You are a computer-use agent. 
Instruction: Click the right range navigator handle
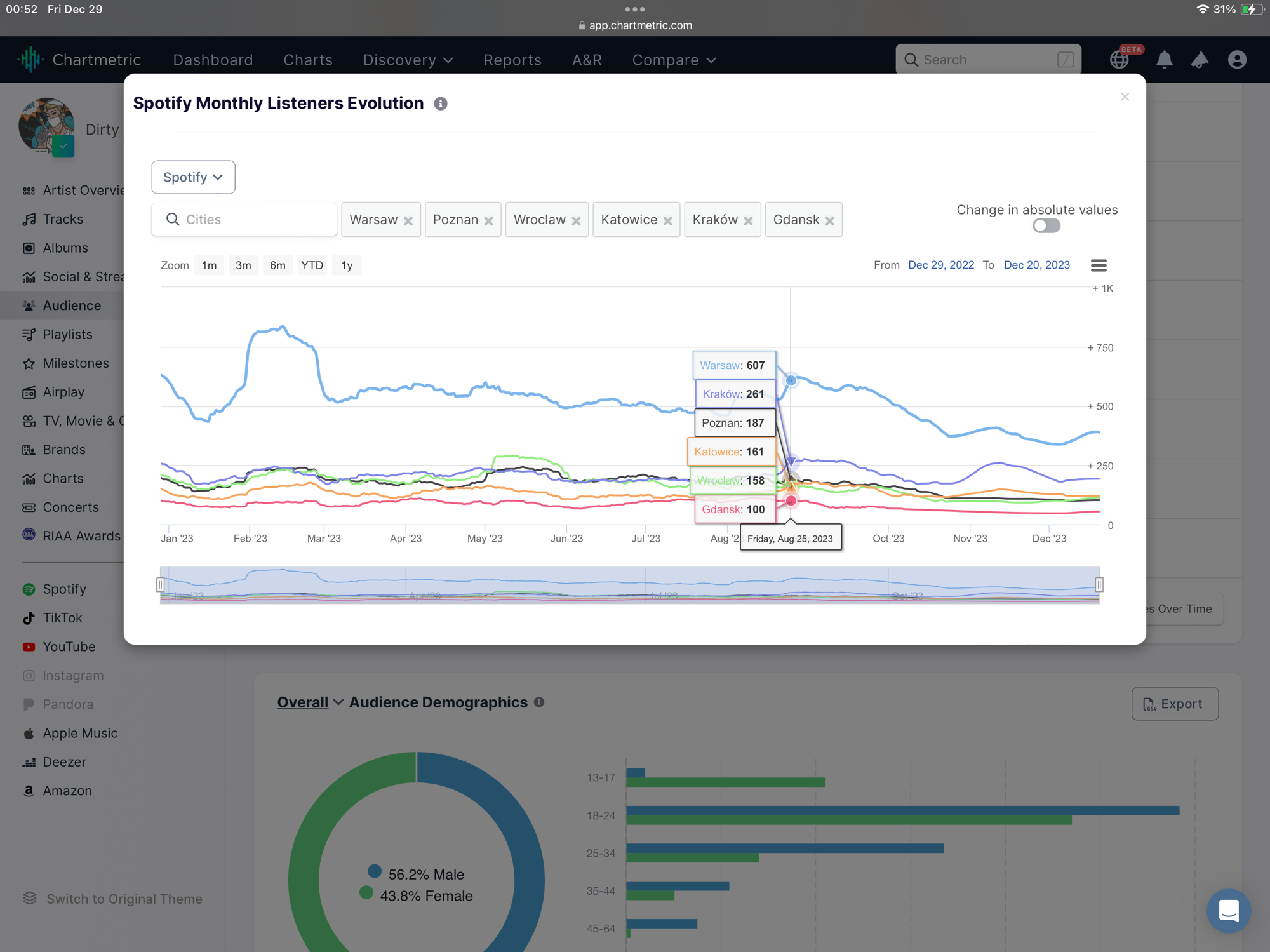[1099, 584]
